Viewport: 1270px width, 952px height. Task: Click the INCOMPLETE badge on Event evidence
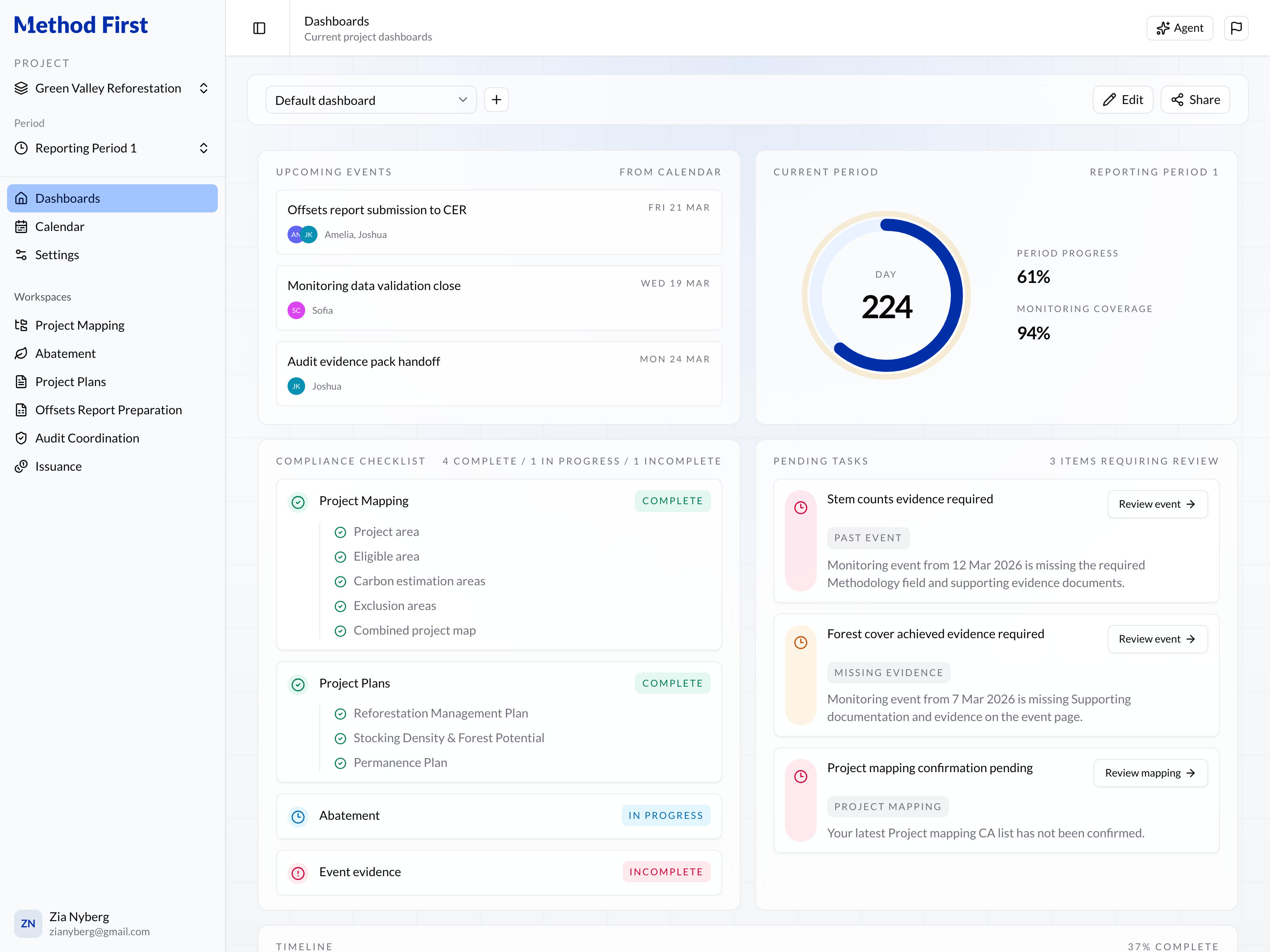(666, 872)
